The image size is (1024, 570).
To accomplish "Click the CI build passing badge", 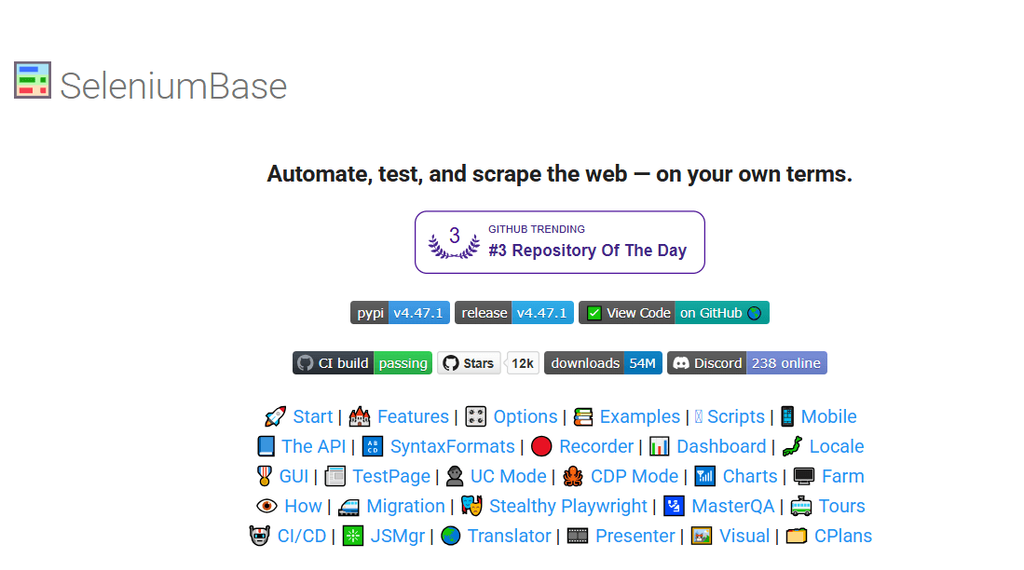I will [x=362, y=363].
